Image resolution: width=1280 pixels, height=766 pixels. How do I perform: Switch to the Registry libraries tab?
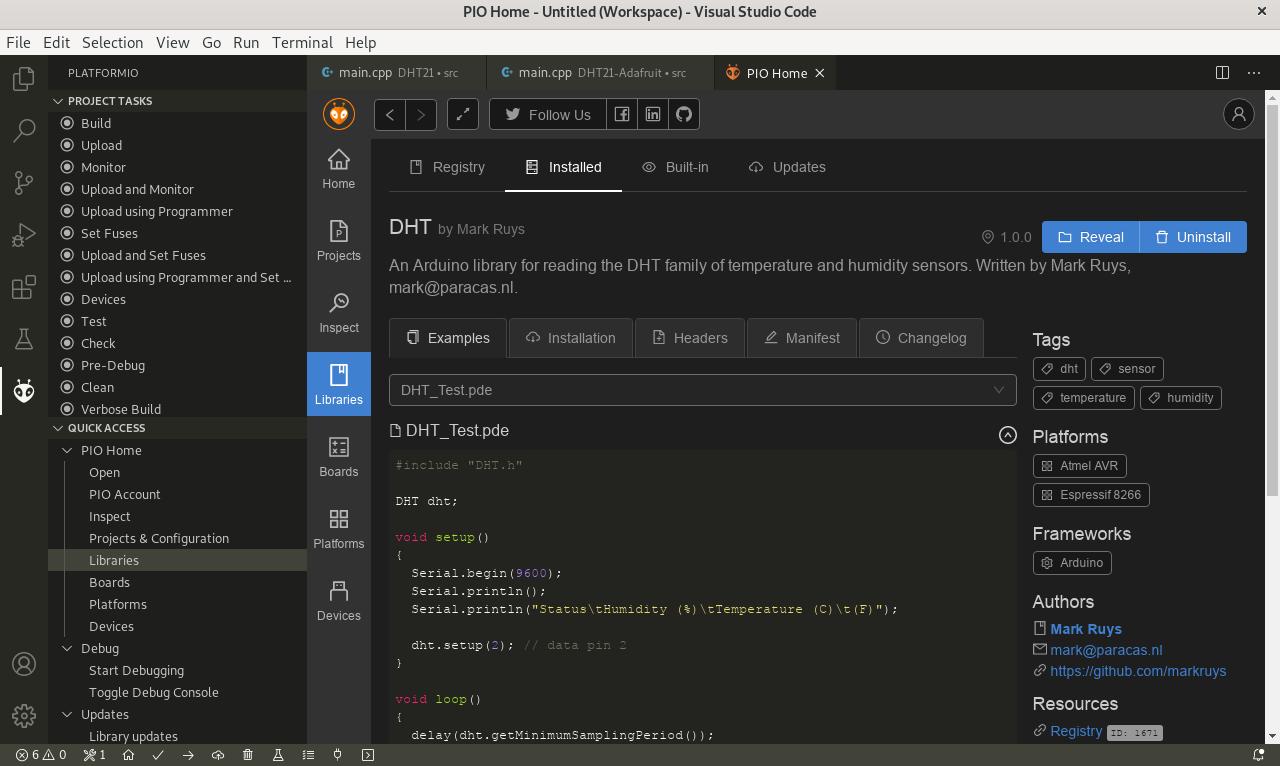447,167
